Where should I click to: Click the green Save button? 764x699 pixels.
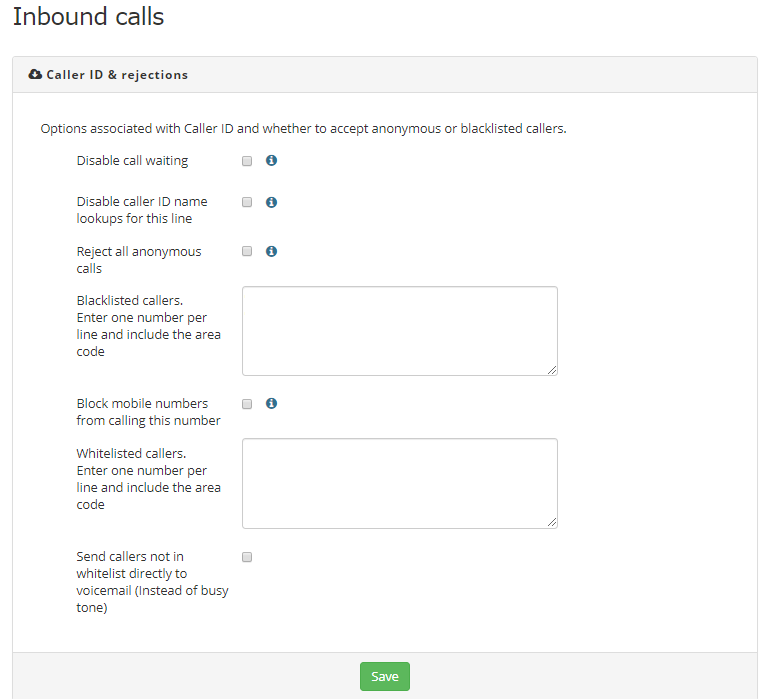coord(385,676)
